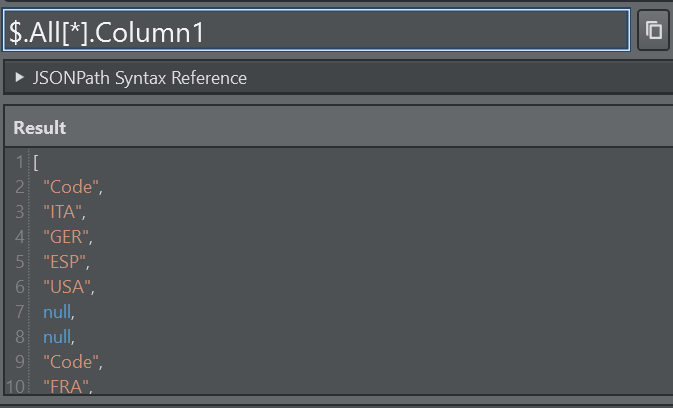The width and height of the screenshot is (673, 408).
Task: Click the null value on line 7
Action: tap(57, 312)
